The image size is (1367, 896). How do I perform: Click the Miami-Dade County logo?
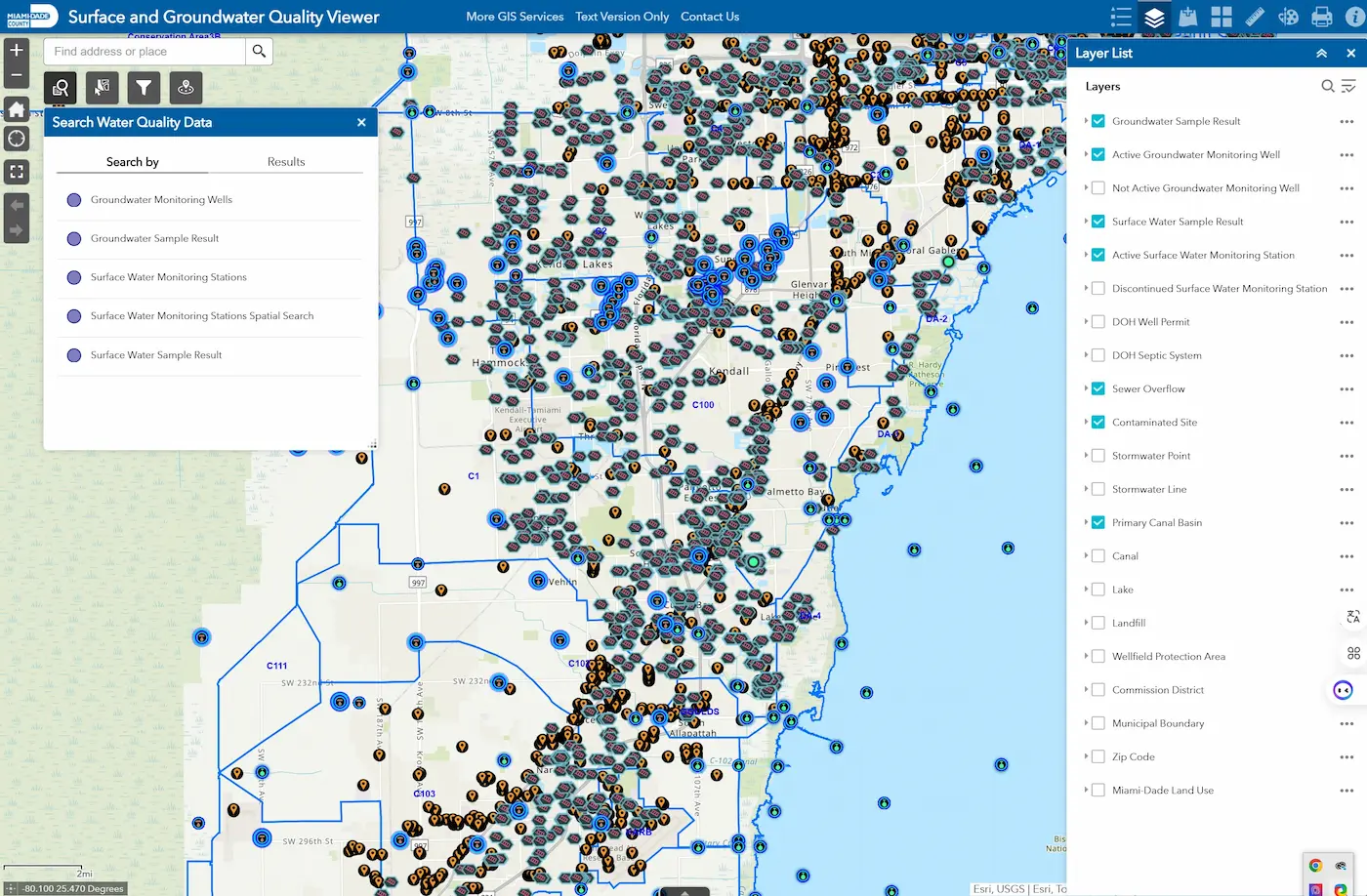click(32, 17)
